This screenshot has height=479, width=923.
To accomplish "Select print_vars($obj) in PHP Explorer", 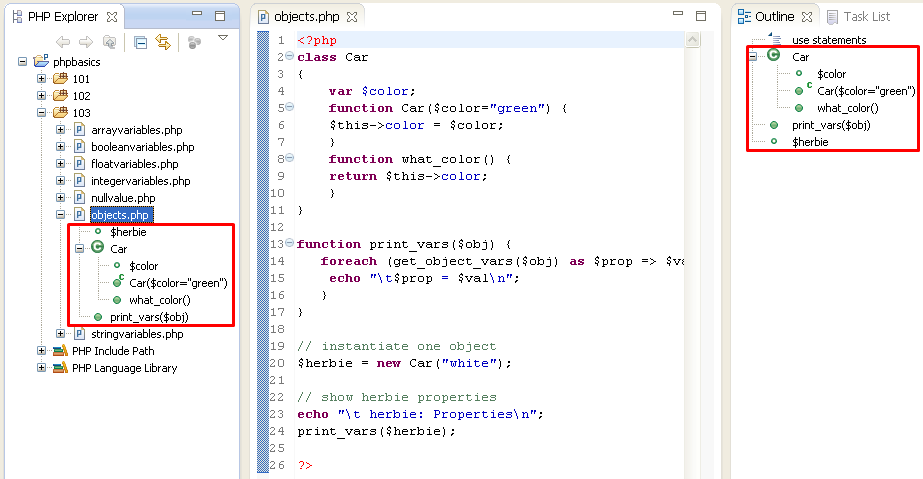I will coord(149,317).
